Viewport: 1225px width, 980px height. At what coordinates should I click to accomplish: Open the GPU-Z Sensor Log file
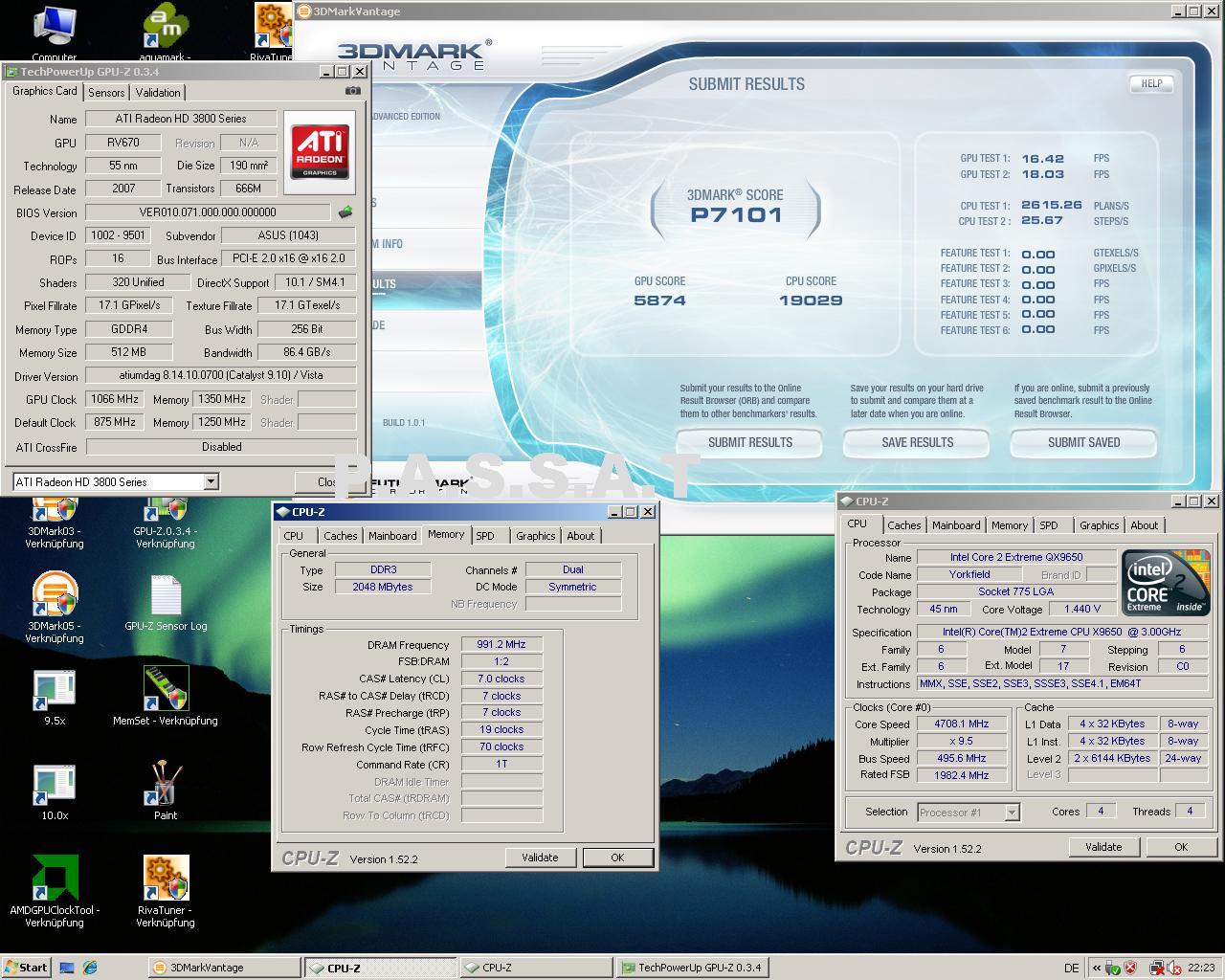(166, 604)
